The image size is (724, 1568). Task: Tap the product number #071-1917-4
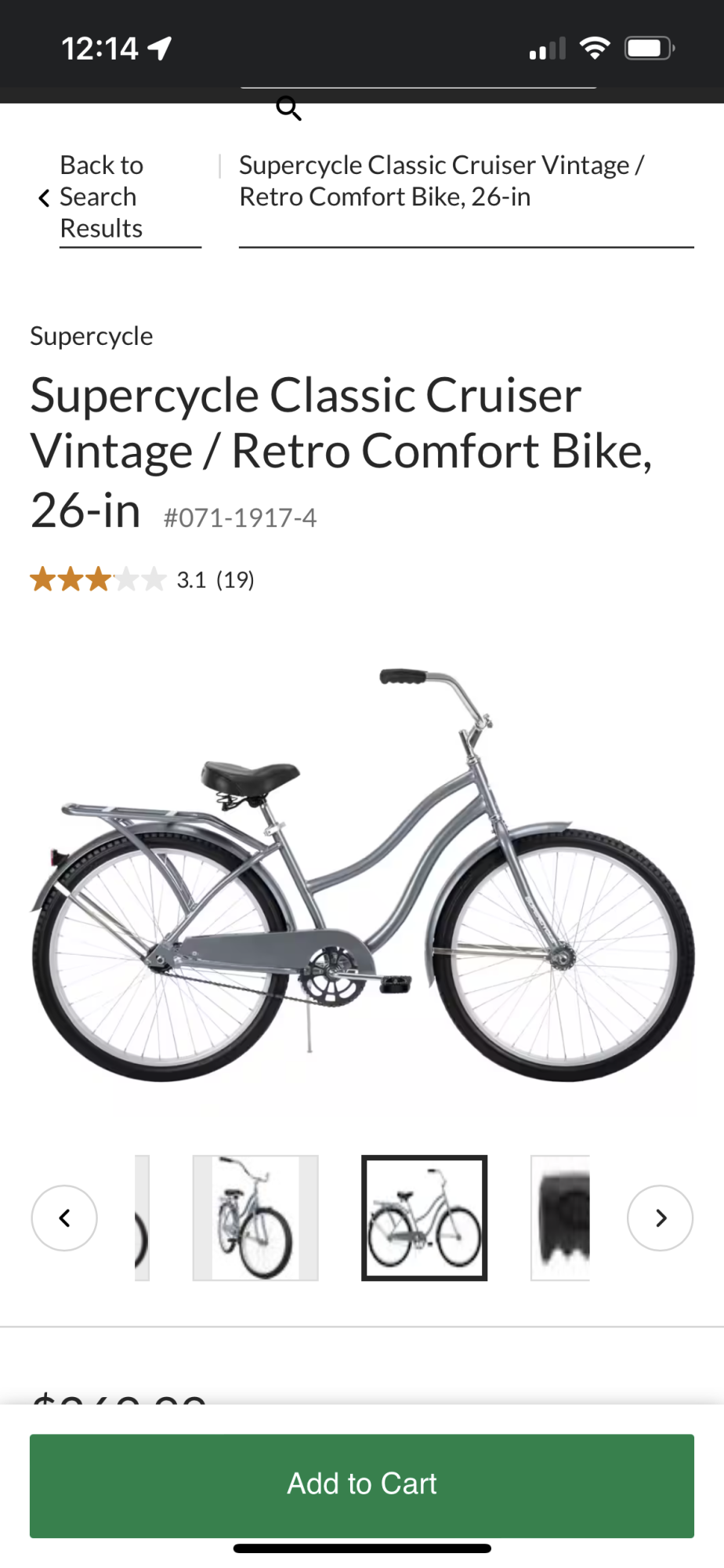point(240,517)
